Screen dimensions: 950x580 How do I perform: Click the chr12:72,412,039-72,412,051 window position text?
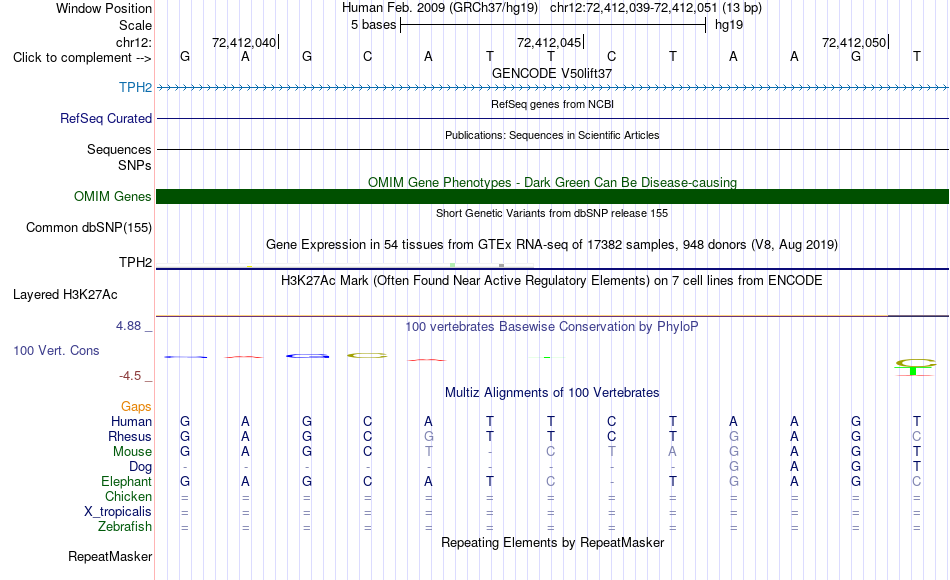[656, 8]
